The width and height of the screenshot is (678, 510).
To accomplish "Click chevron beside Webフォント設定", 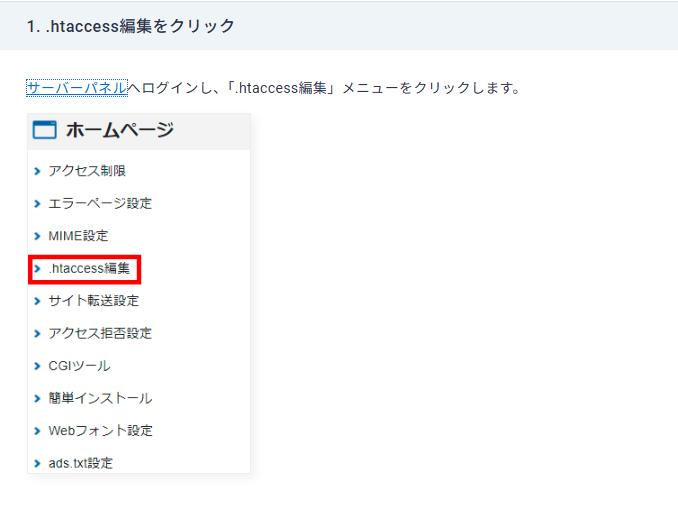I will click(37, 431).
